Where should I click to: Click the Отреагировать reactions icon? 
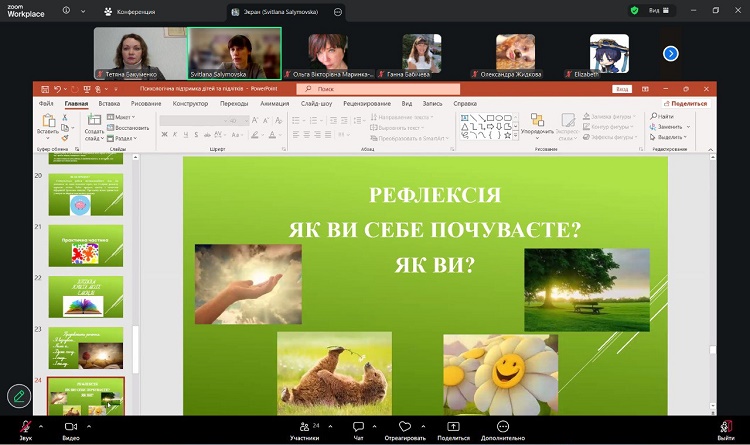[x=405, y=428]
